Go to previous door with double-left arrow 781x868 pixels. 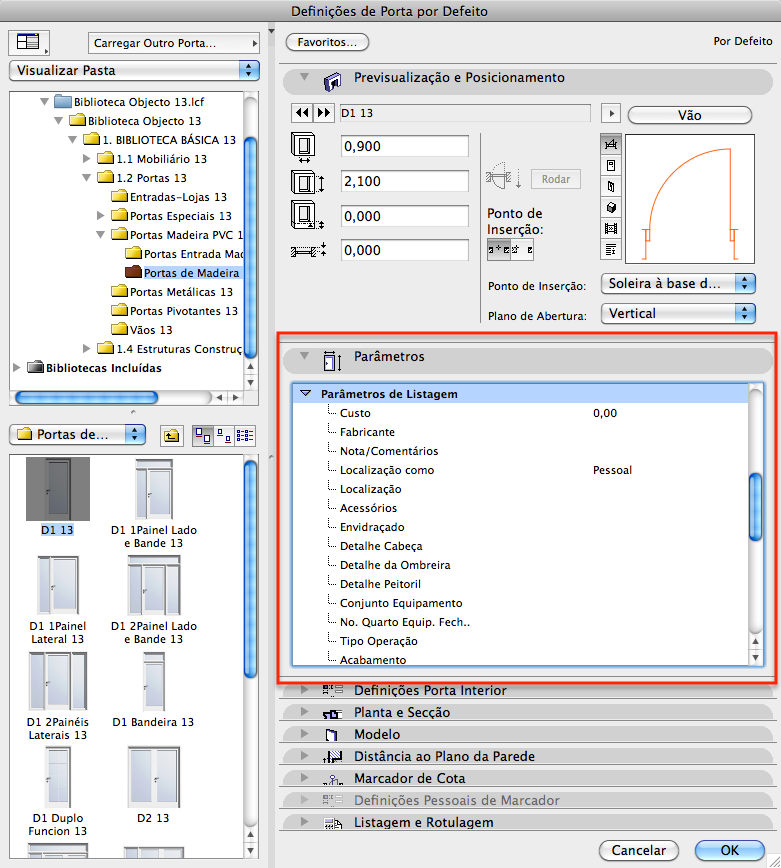pyautogui.click(x=302, y=113)
